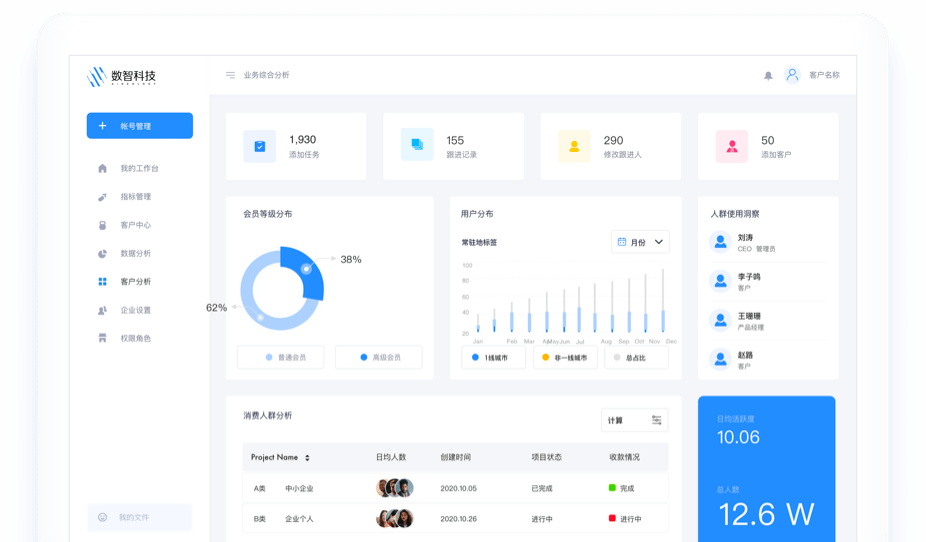Click the 已完成 project status cell
This screenshot has width=926, height=542.
pos(542,488)
